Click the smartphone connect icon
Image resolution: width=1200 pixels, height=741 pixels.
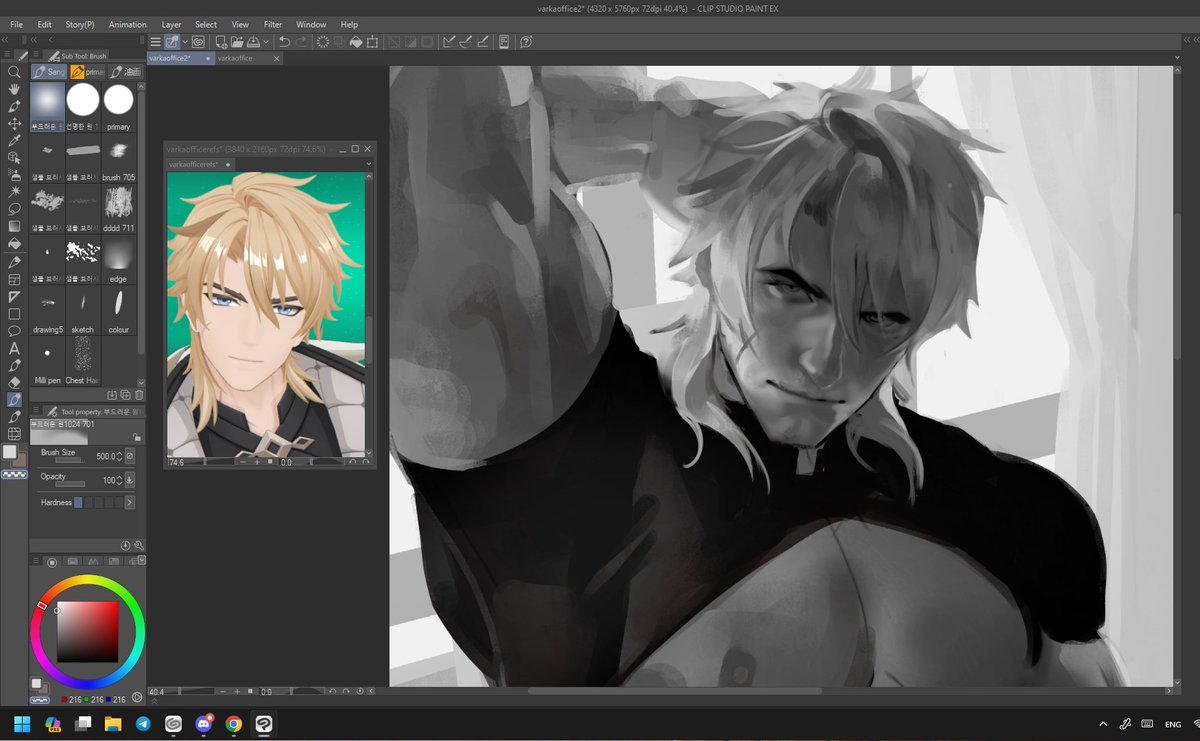[504, 42]
